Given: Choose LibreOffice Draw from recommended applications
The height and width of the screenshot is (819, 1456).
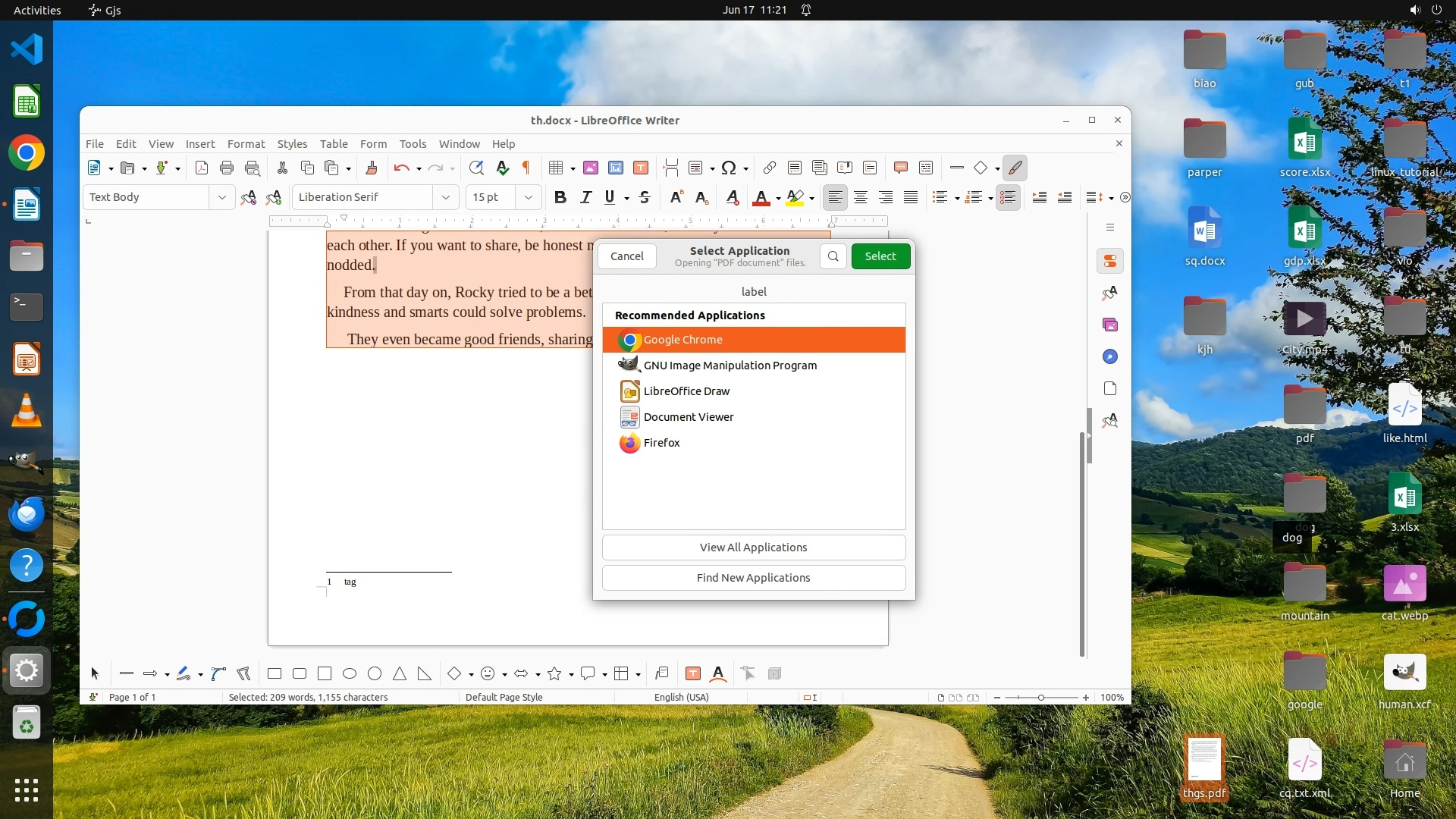Looking at the screenshot, I should point(686,391).
